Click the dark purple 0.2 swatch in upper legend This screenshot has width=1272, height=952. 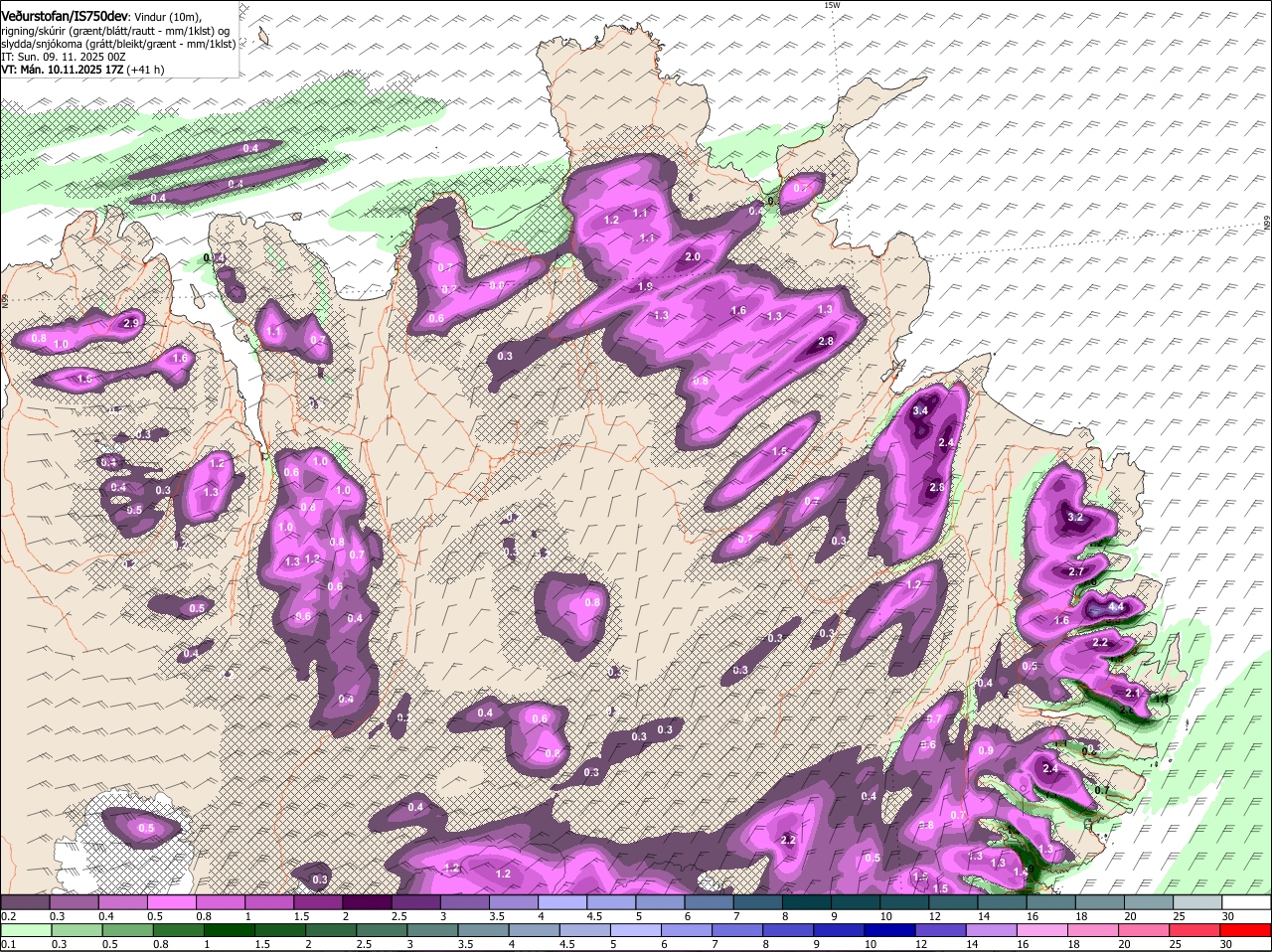coord(26,901)
